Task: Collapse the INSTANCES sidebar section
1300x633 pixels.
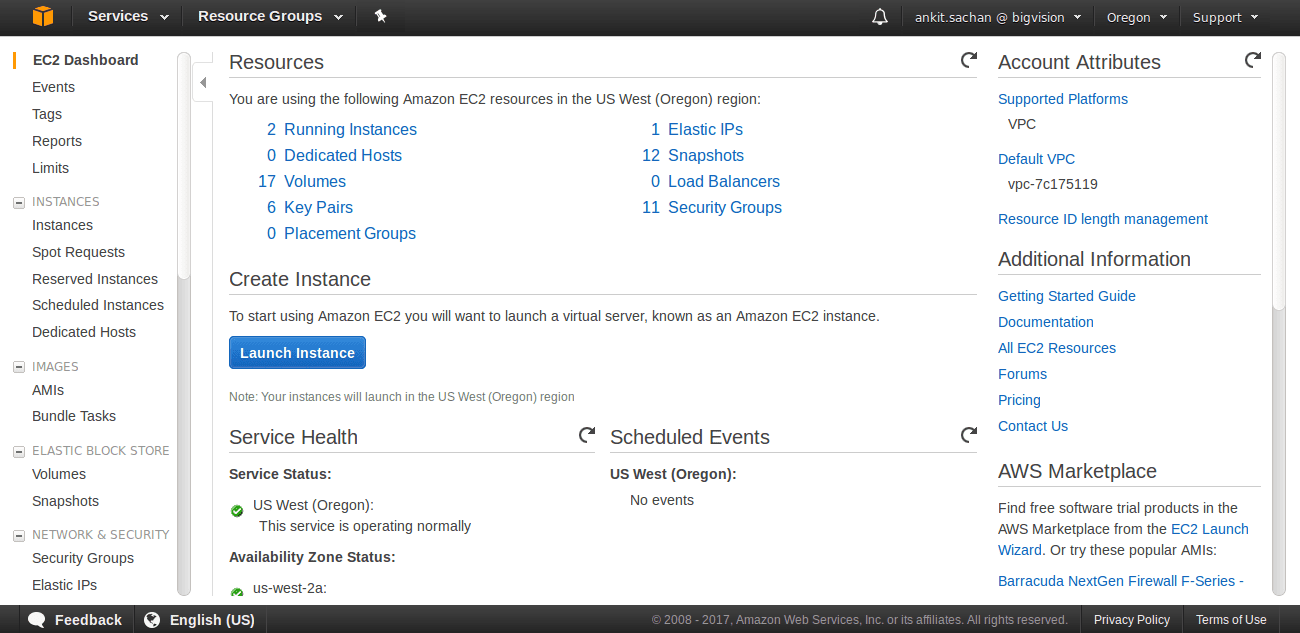Action: (18, 202)
